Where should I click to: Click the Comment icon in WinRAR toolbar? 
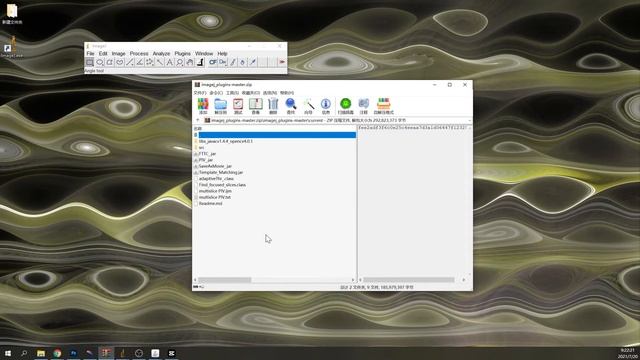(x=363, y=106)
